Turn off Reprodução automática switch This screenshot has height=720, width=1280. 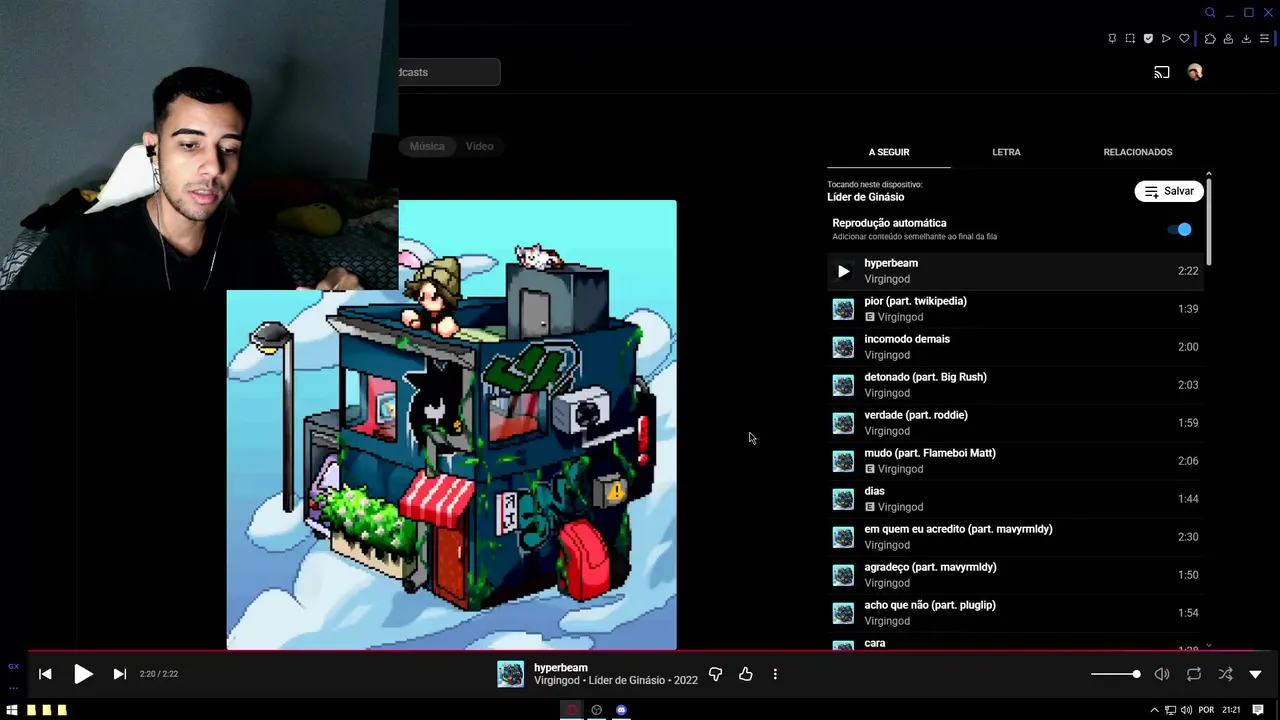pos(1180,229)
